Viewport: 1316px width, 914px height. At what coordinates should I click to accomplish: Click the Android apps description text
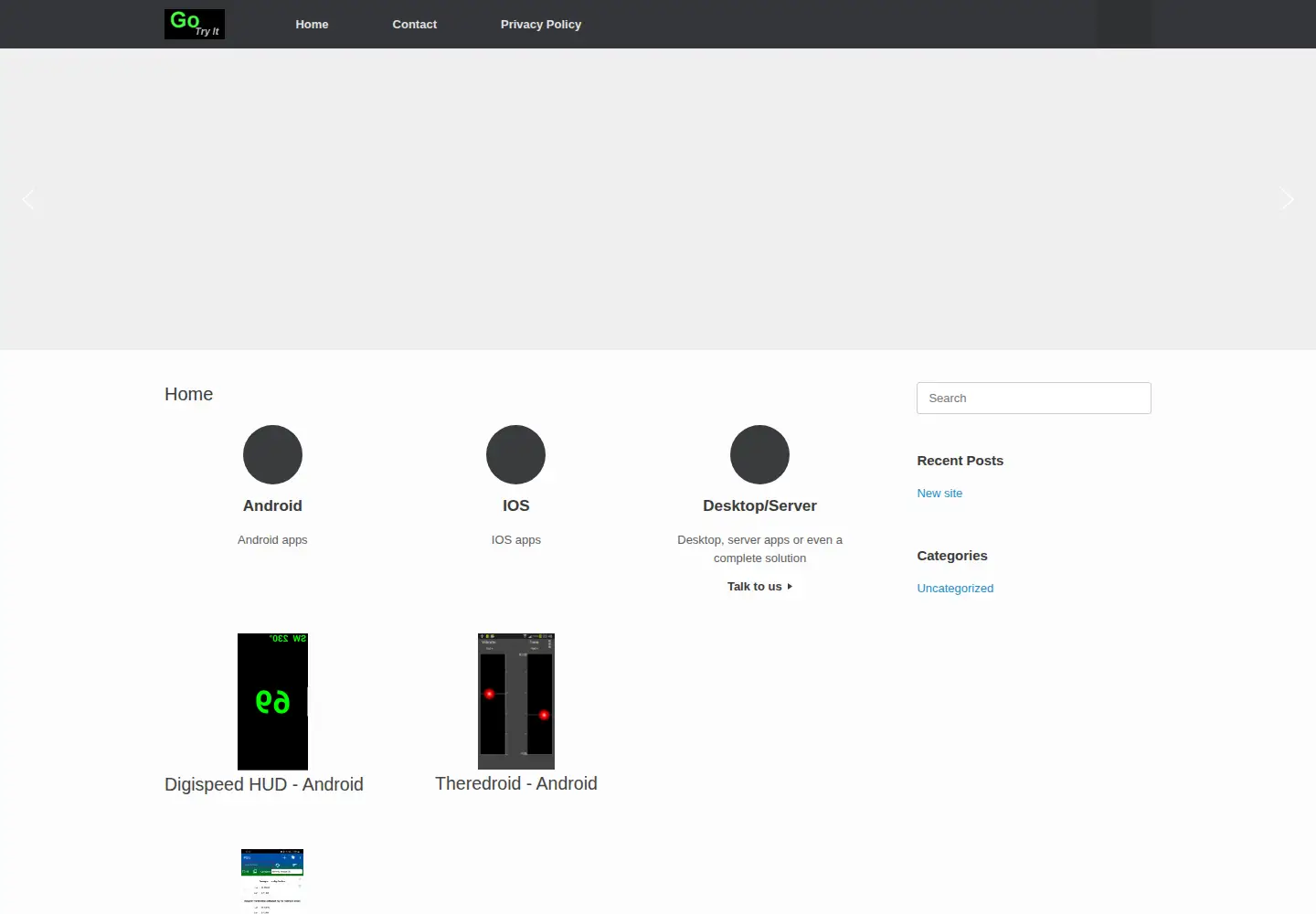272,539
